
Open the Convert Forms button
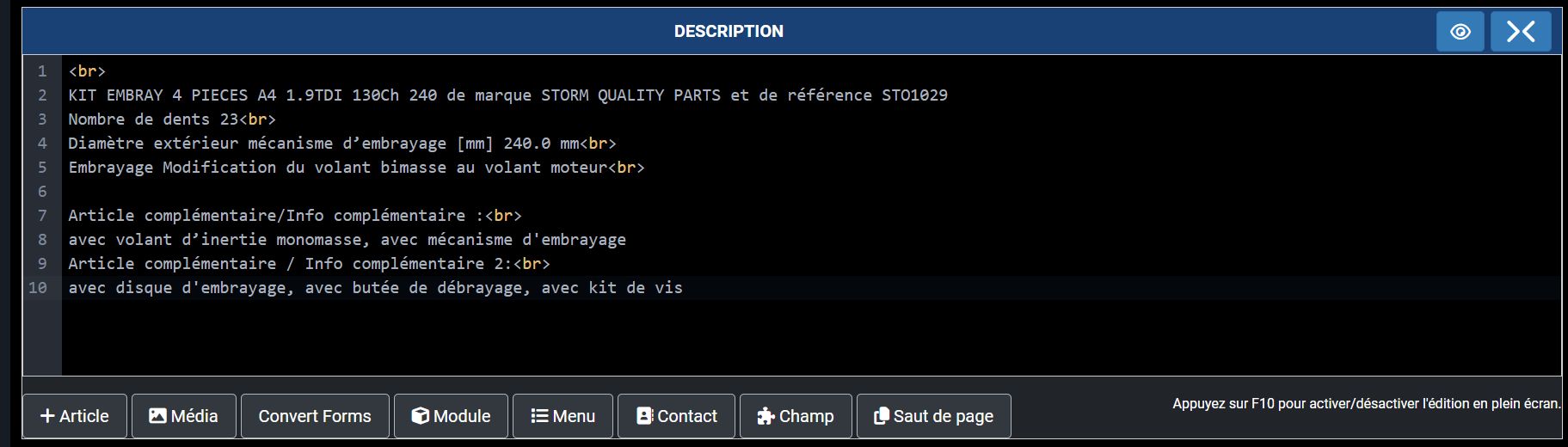tap(315, 416)
